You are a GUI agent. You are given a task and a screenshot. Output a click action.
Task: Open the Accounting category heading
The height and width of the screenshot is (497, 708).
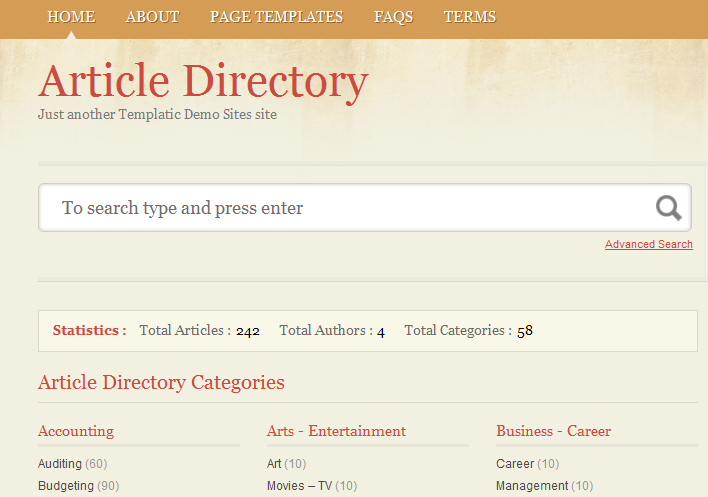coord(76,431)
